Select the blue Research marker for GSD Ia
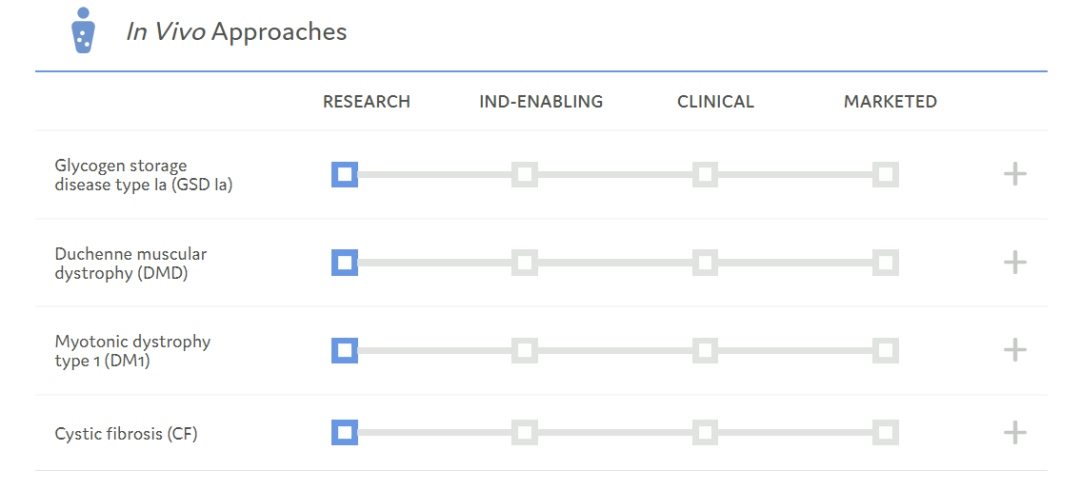This screenshot has height=490, width=1080. [x=344, y=174]
